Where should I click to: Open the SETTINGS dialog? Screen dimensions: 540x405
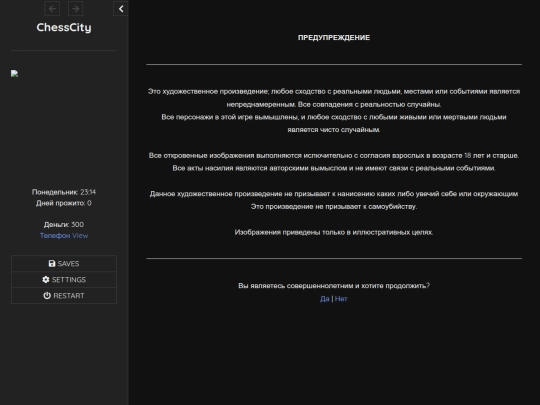pyautogui.click(x=64, y=280)
